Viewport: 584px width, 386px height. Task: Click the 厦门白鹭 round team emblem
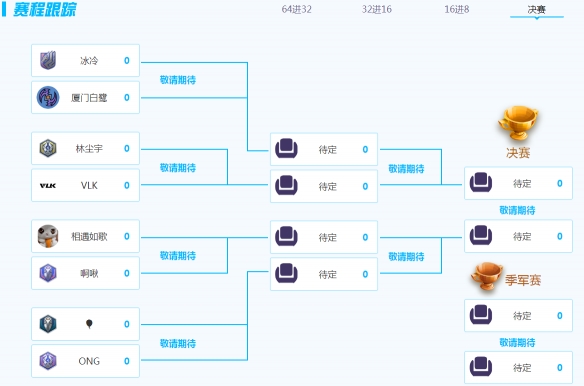click(48, 97)
